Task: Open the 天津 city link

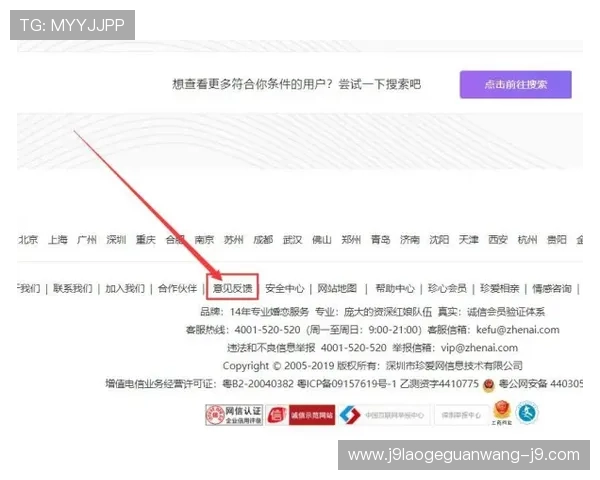Action: coord(469,240)
